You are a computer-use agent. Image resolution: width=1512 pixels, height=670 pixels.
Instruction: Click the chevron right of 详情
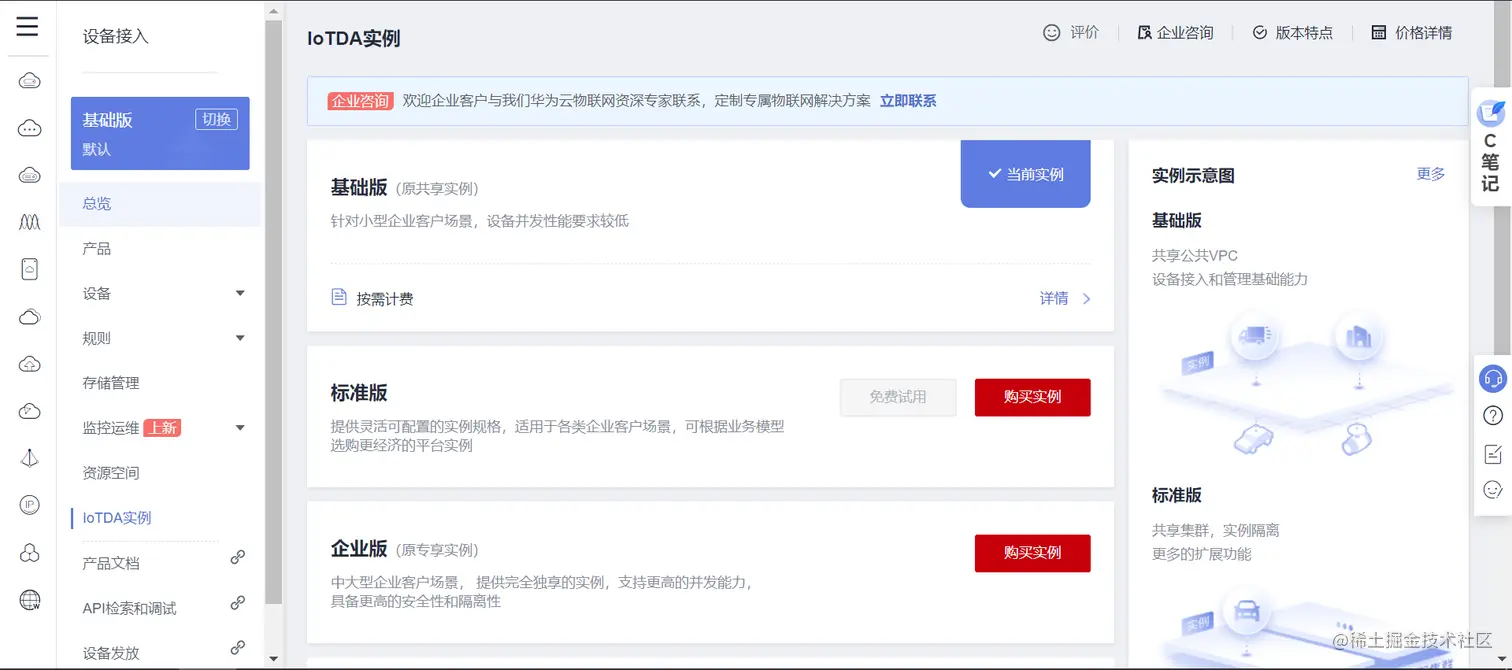[1086, 298]
